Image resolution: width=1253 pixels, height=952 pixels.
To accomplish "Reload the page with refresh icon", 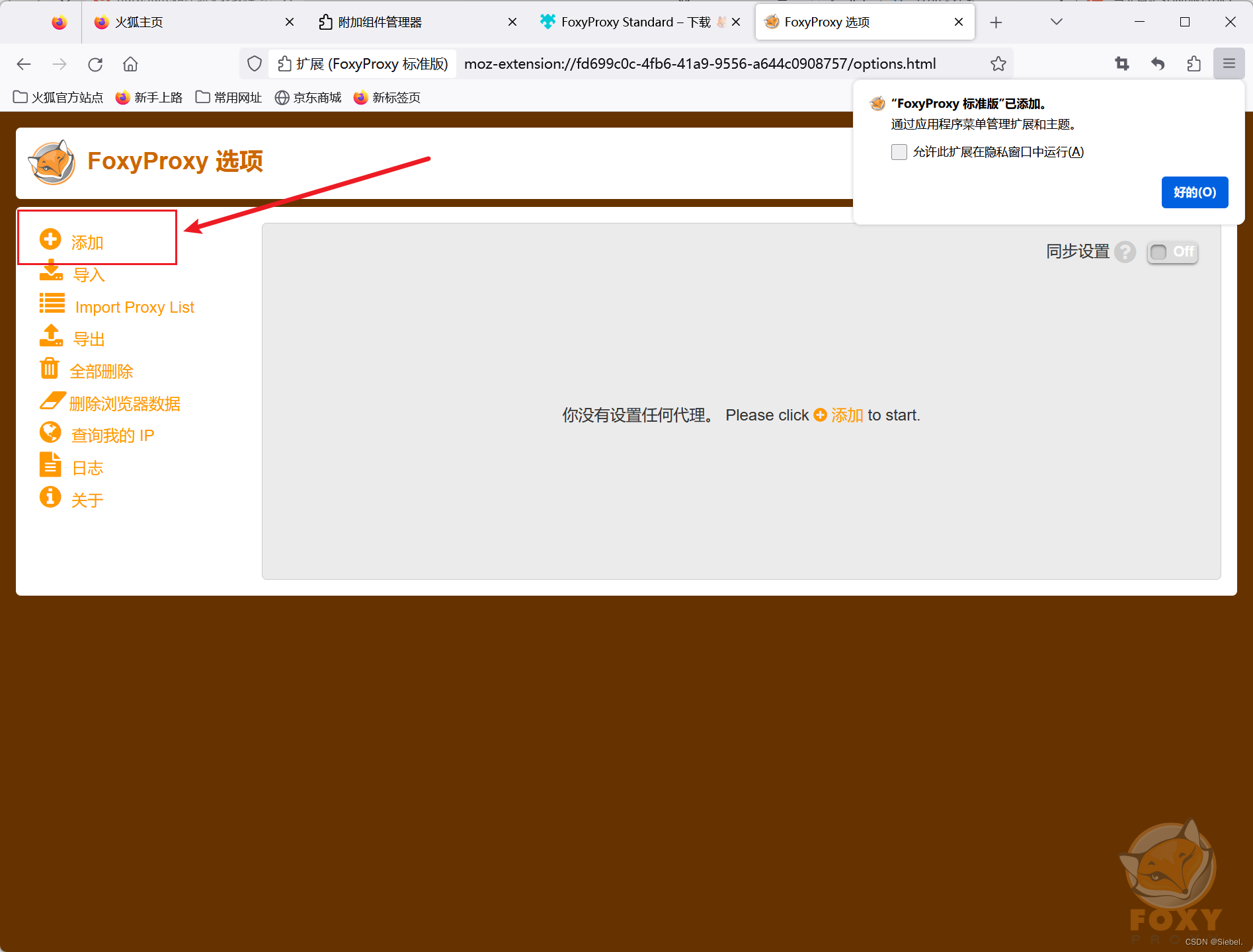I will click(95, 64).
